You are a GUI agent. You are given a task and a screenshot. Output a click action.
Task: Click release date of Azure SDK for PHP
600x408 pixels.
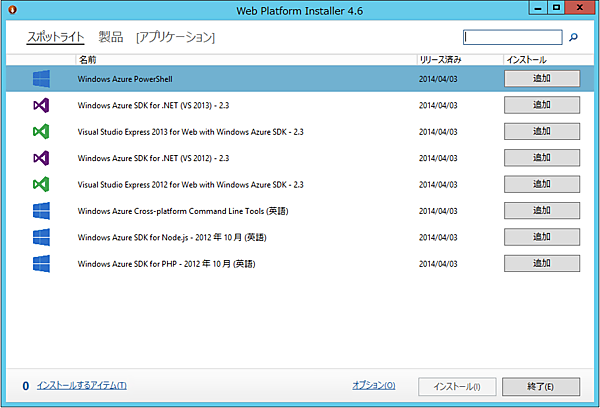pos(438,264)
